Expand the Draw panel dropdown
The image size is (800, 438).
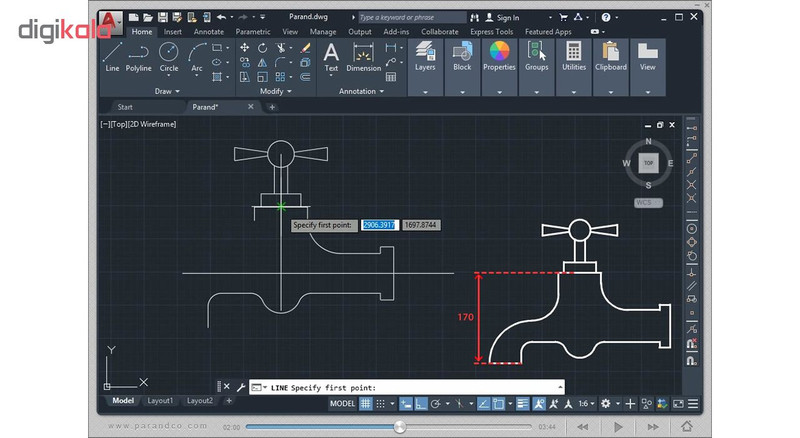pyautogui.click(x=167, y=91)
